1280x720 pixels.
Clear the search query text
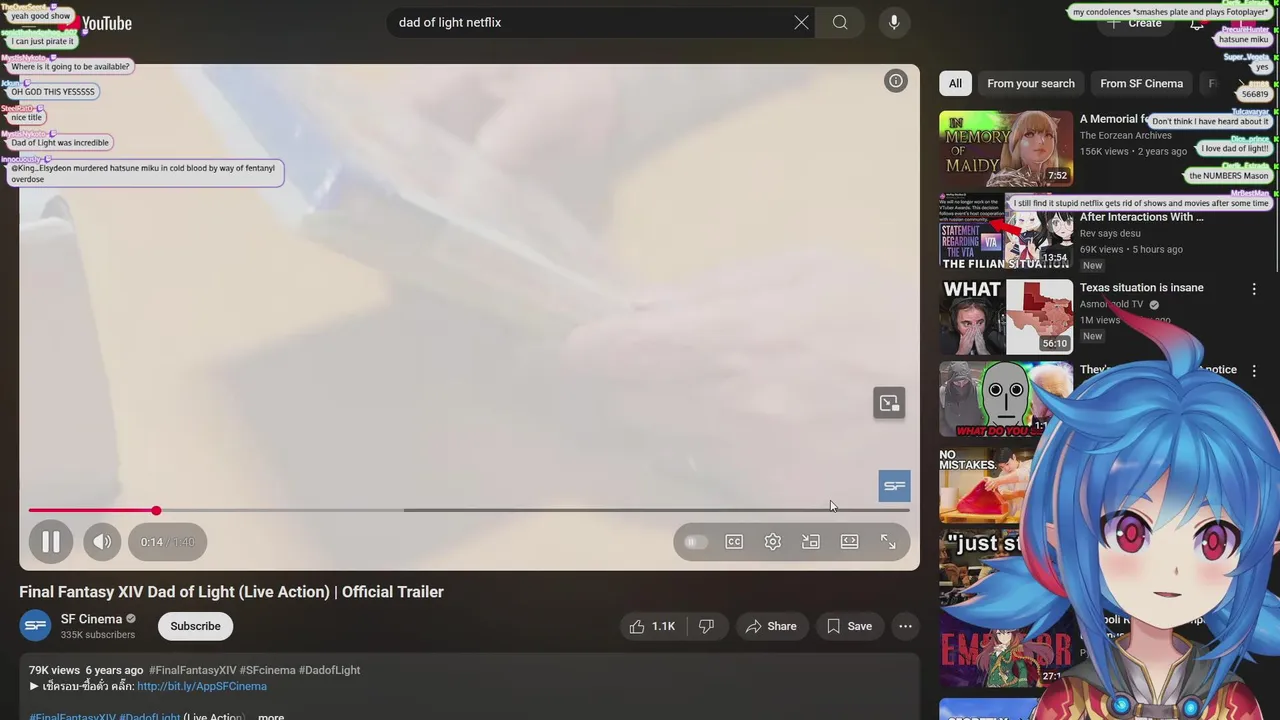coord(801,22)
